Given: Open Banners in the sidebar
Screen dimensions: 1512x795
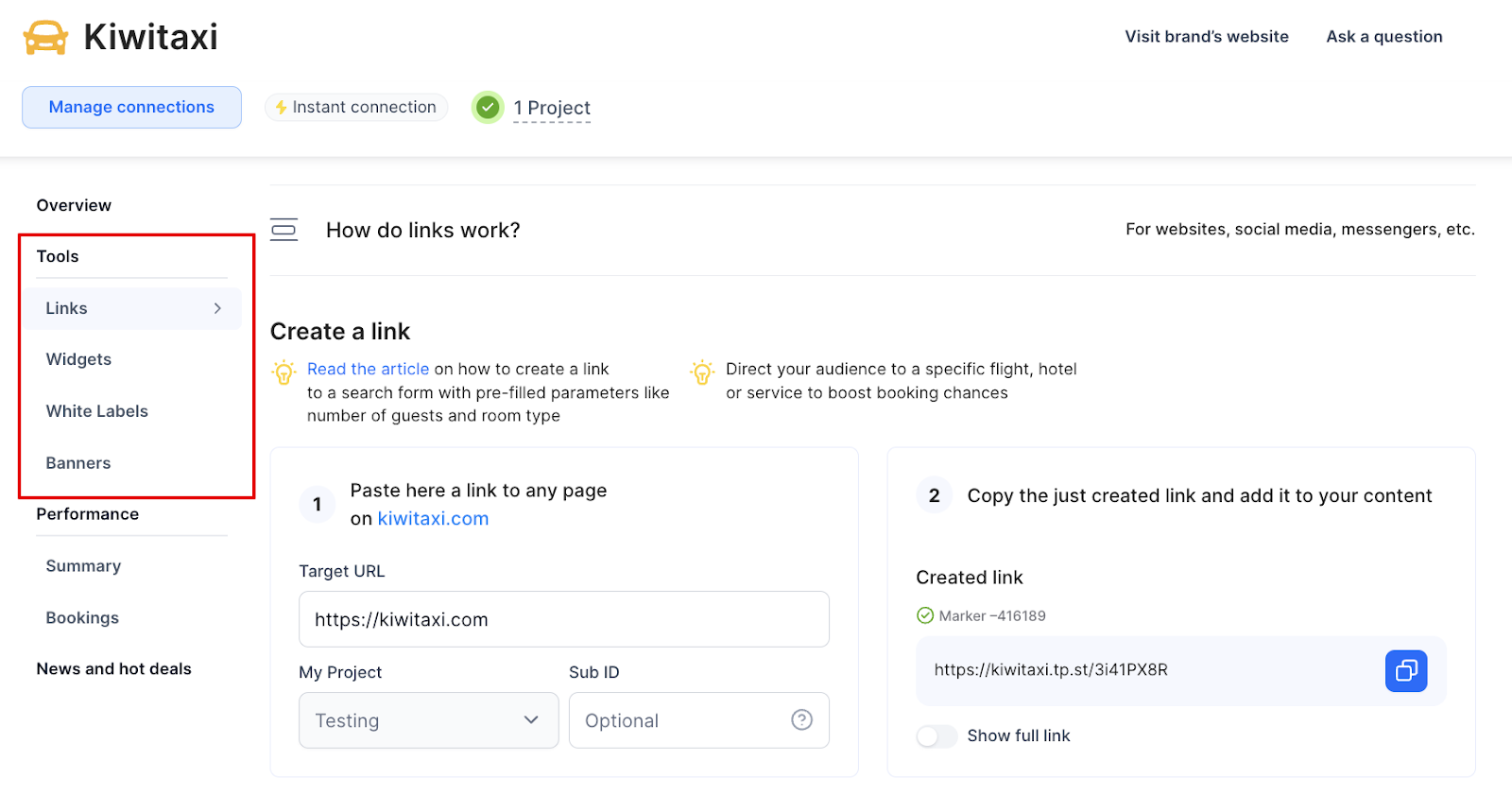Looking at the screenshot, I should click(78, 463).
